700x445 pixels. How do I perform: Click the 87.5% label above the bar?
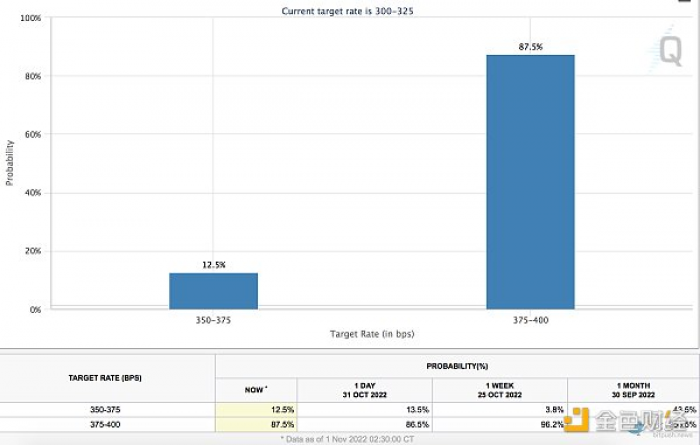click(x=530, y=46)
